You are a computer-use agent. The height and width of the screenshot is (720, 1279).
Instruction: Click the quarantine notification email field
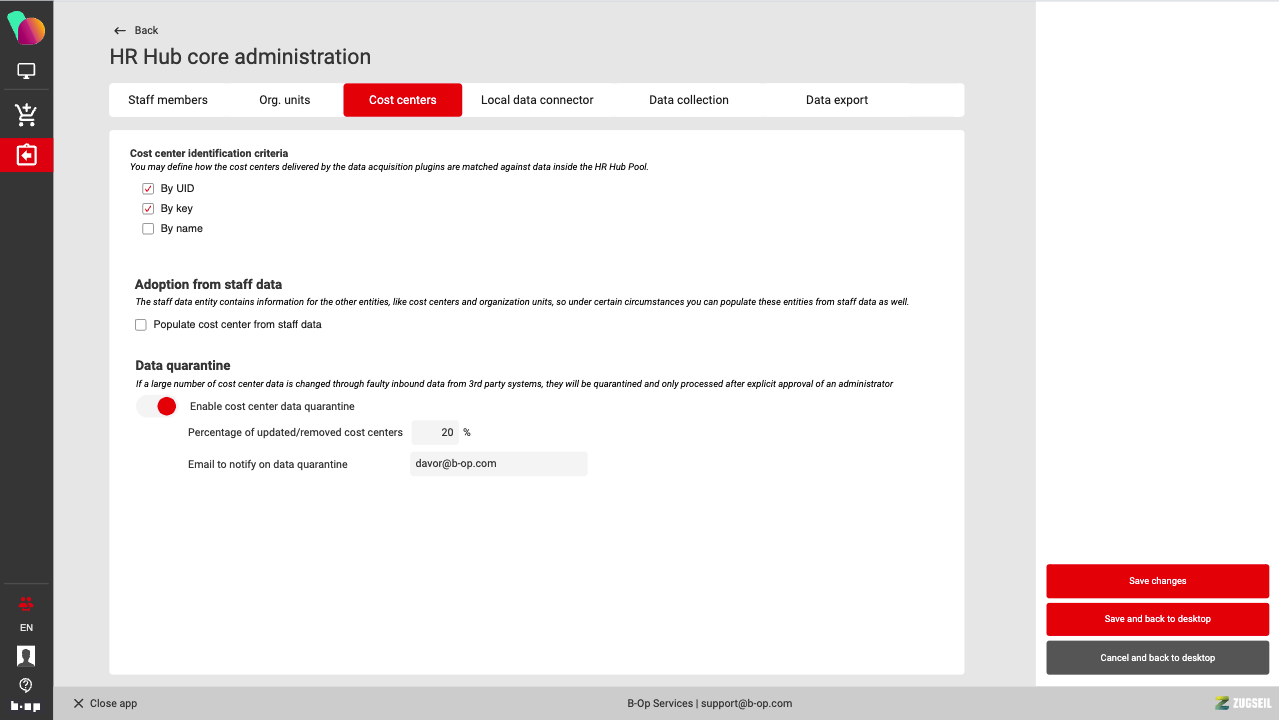click(498, 464)
